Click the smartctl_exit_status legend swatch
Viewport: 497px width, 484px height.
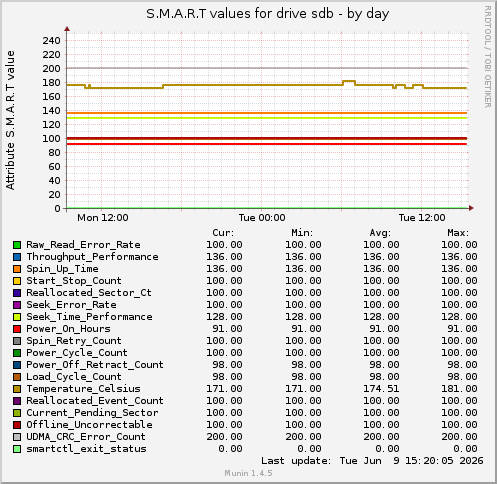click(x=17, y=449)
